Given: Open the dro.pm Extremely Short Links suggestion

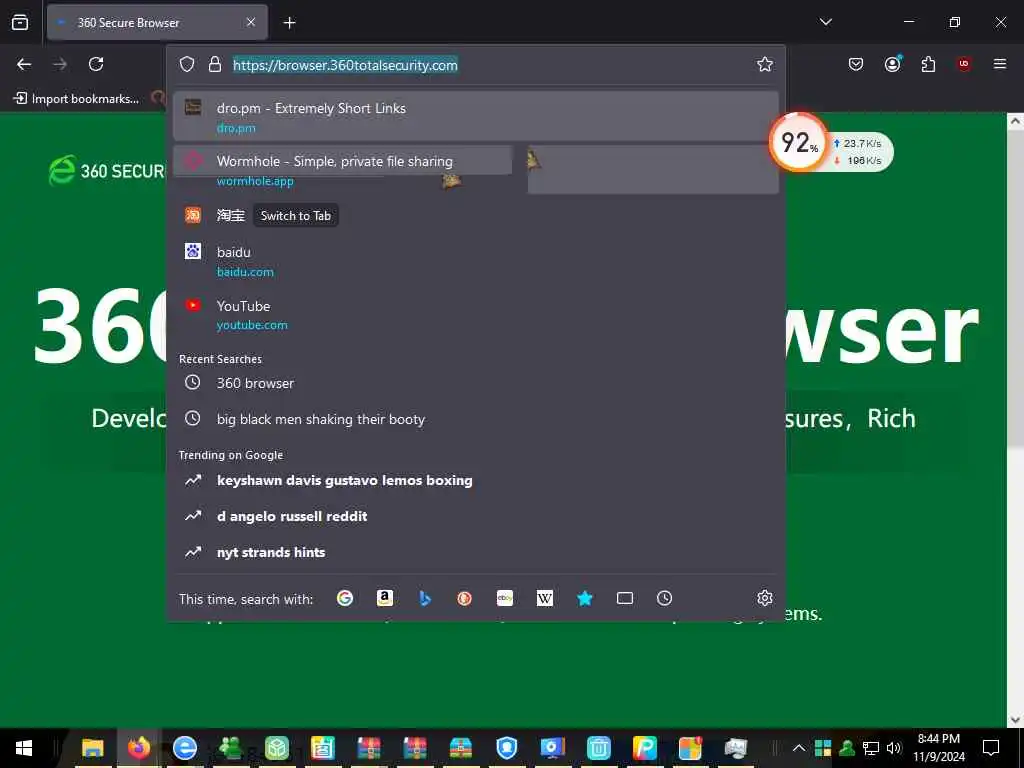Looking at the screenshot, I should coord(475,116).
